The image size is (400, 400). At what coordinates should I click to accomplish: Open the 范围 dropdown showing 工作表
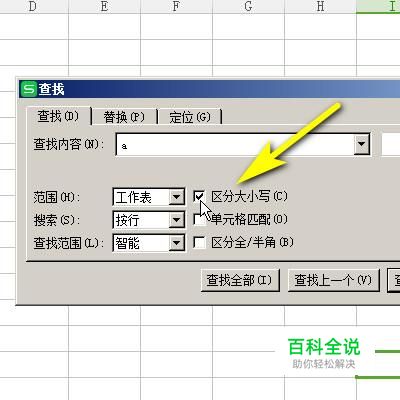coord(149,197)
